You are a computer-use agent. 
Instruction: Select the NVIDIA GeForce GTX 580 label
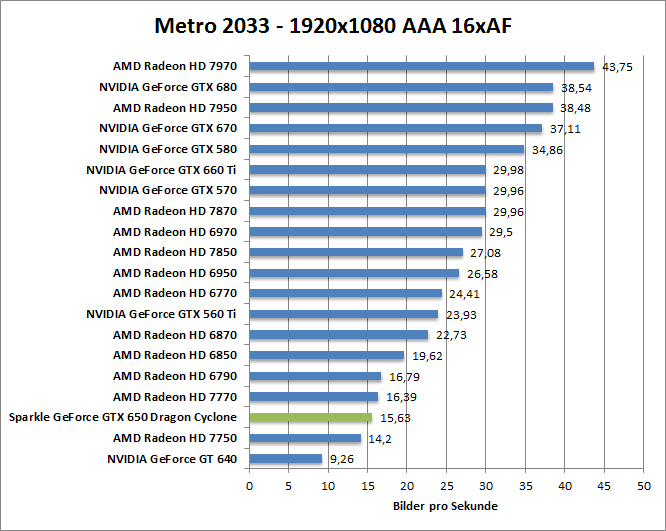(x=168, y=149)
